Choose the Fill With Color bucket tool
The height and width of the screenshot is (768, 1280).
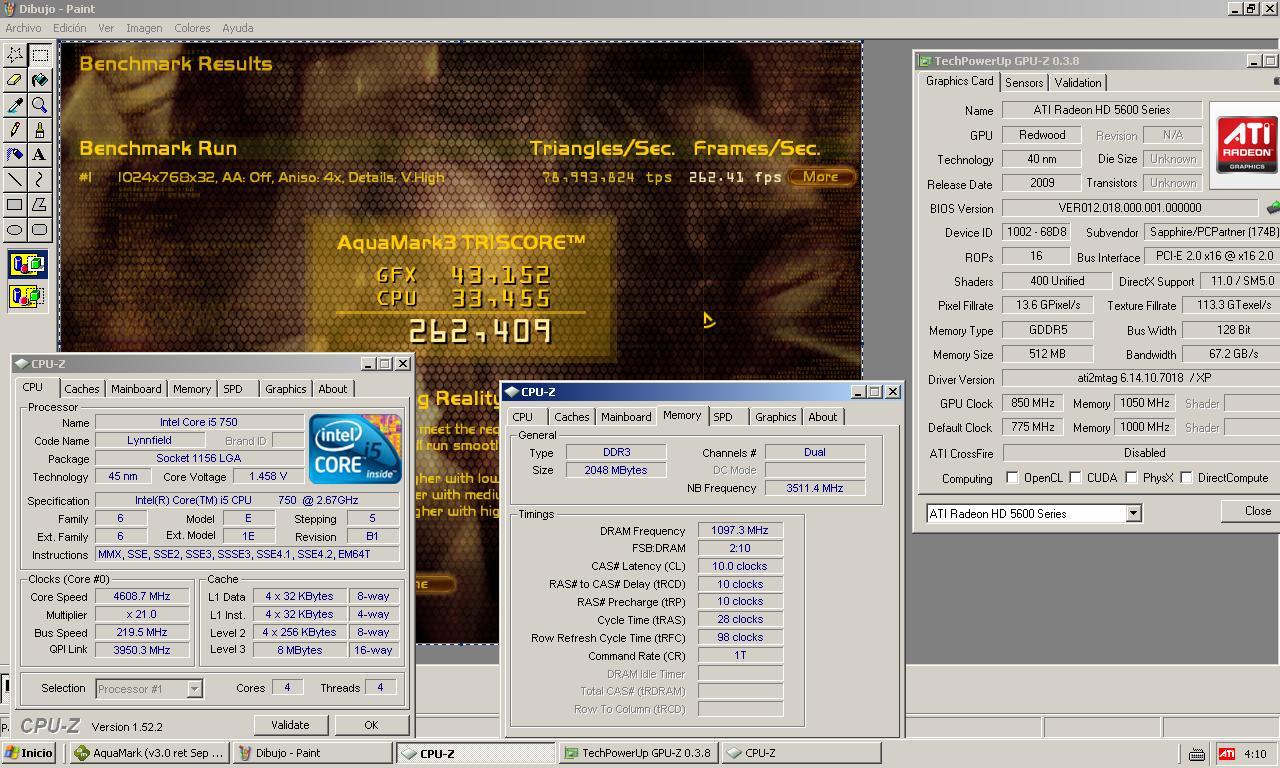coord(40,80)
